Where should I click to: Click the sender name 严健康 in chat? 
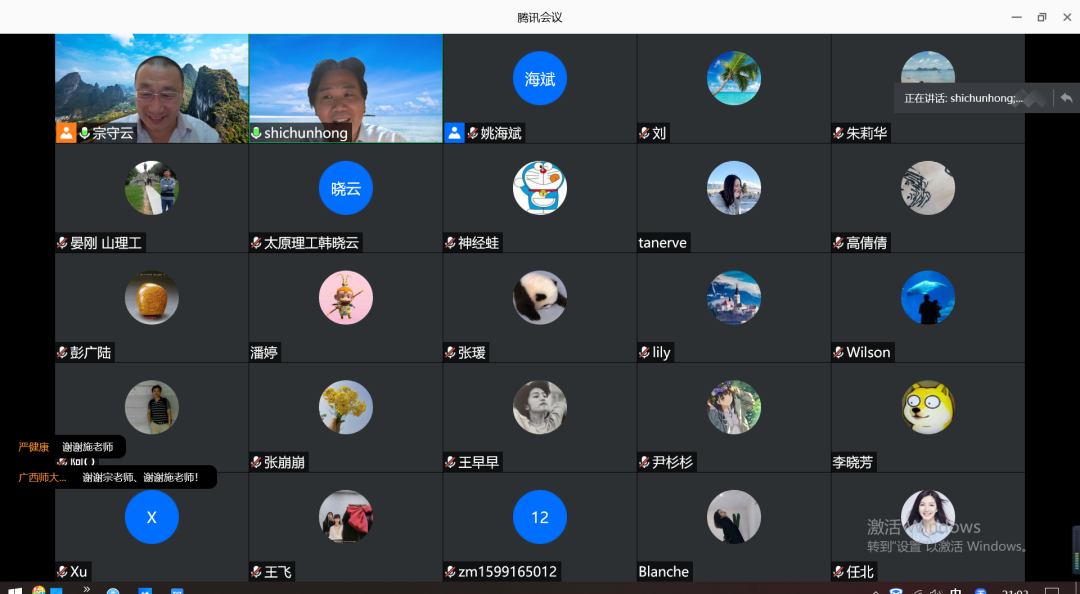[34, 447]
